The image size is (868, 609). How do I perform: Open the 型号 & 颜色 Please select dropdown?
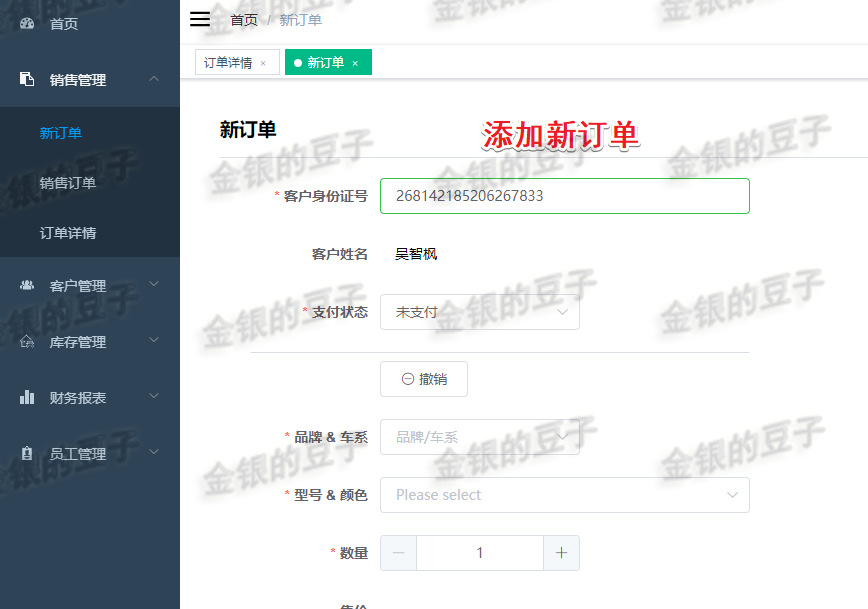[564, 494]
